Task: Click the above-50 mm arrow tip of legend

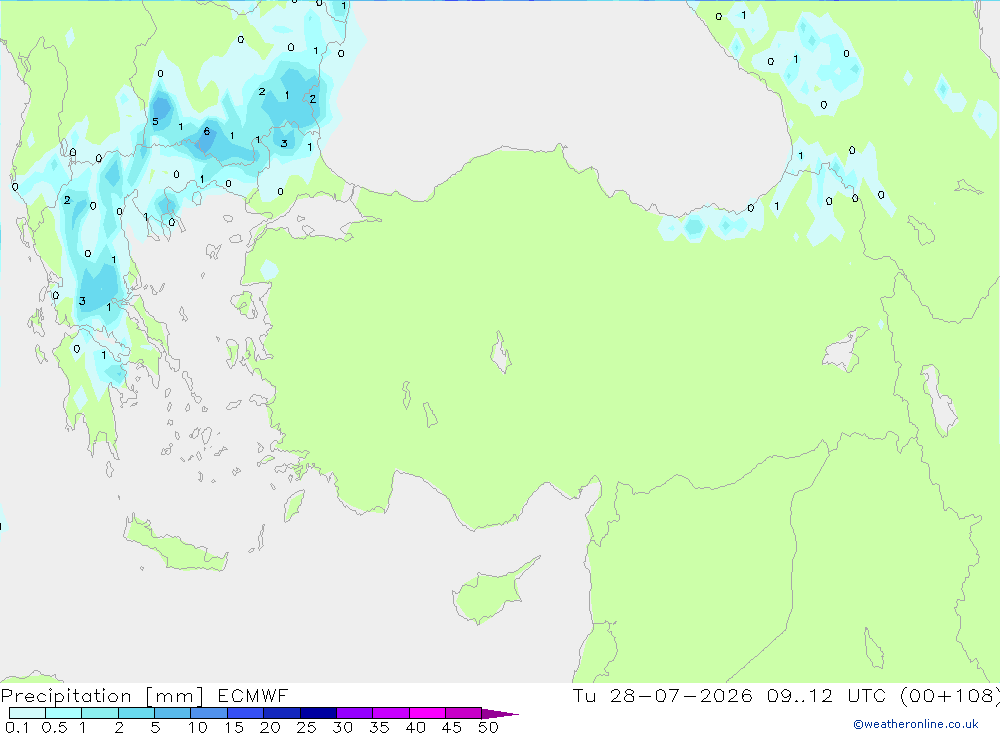Action: pyautogui.click(x=500, y=713)
